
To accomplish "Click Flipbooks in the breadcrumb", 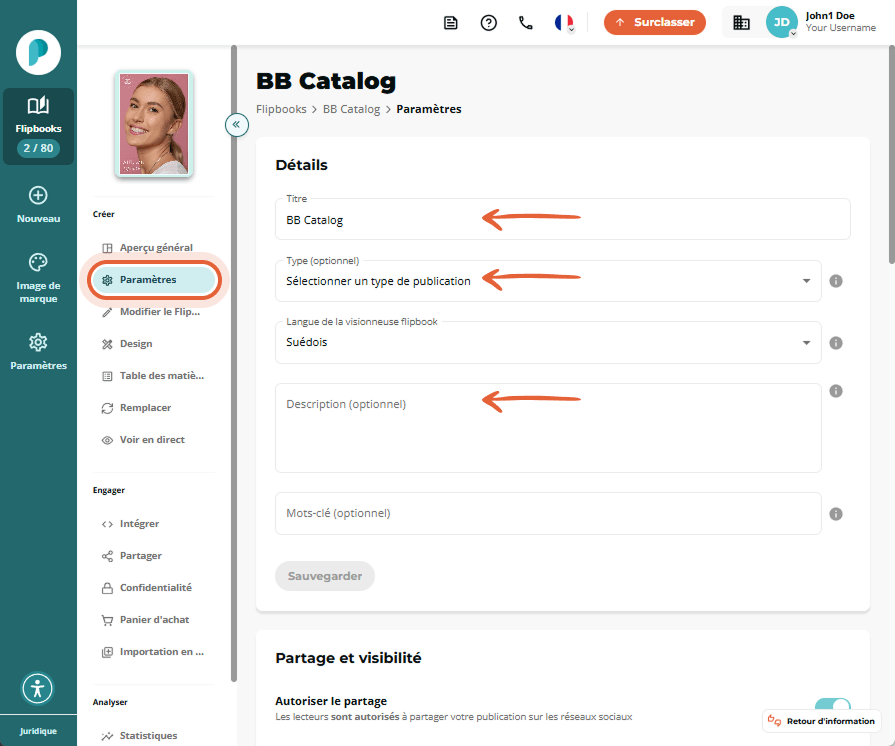I will 281,109.
